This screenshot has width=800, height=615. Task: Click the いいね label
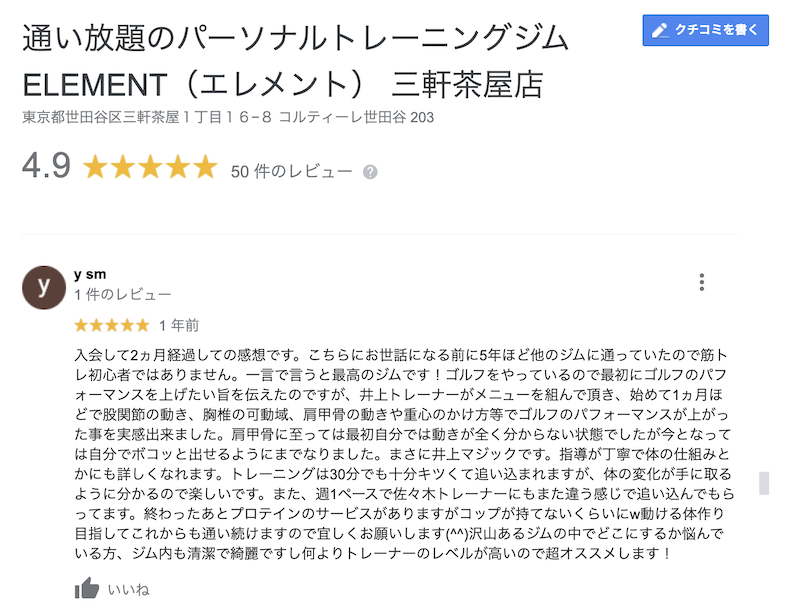[129, 590]
